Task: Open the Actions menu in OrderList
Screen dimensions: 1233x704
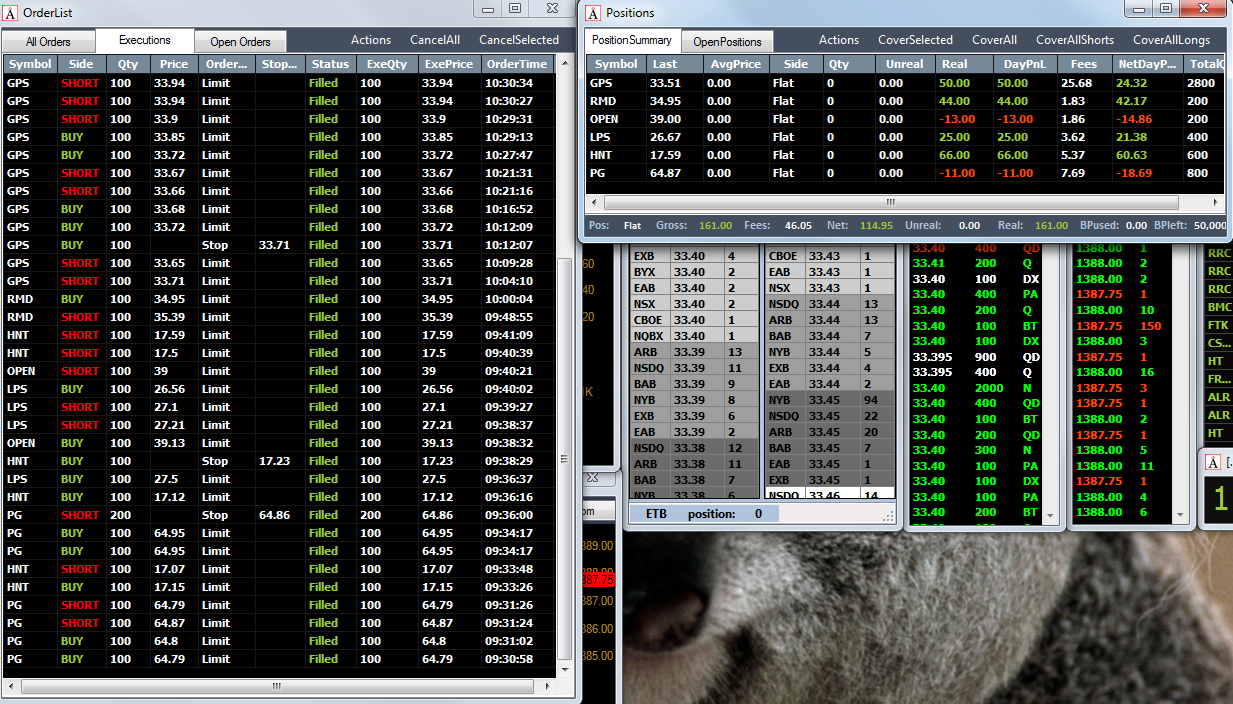Action: 371,40
